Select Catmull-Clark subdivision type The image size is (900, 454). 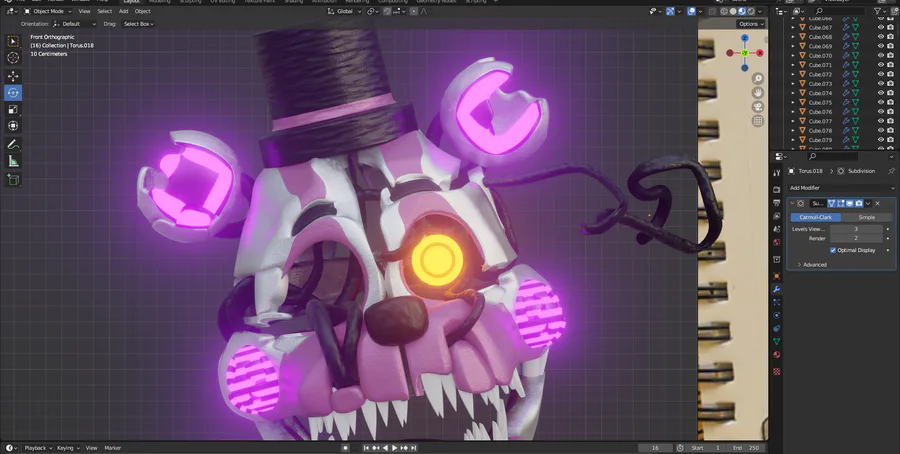click(816, 218)
